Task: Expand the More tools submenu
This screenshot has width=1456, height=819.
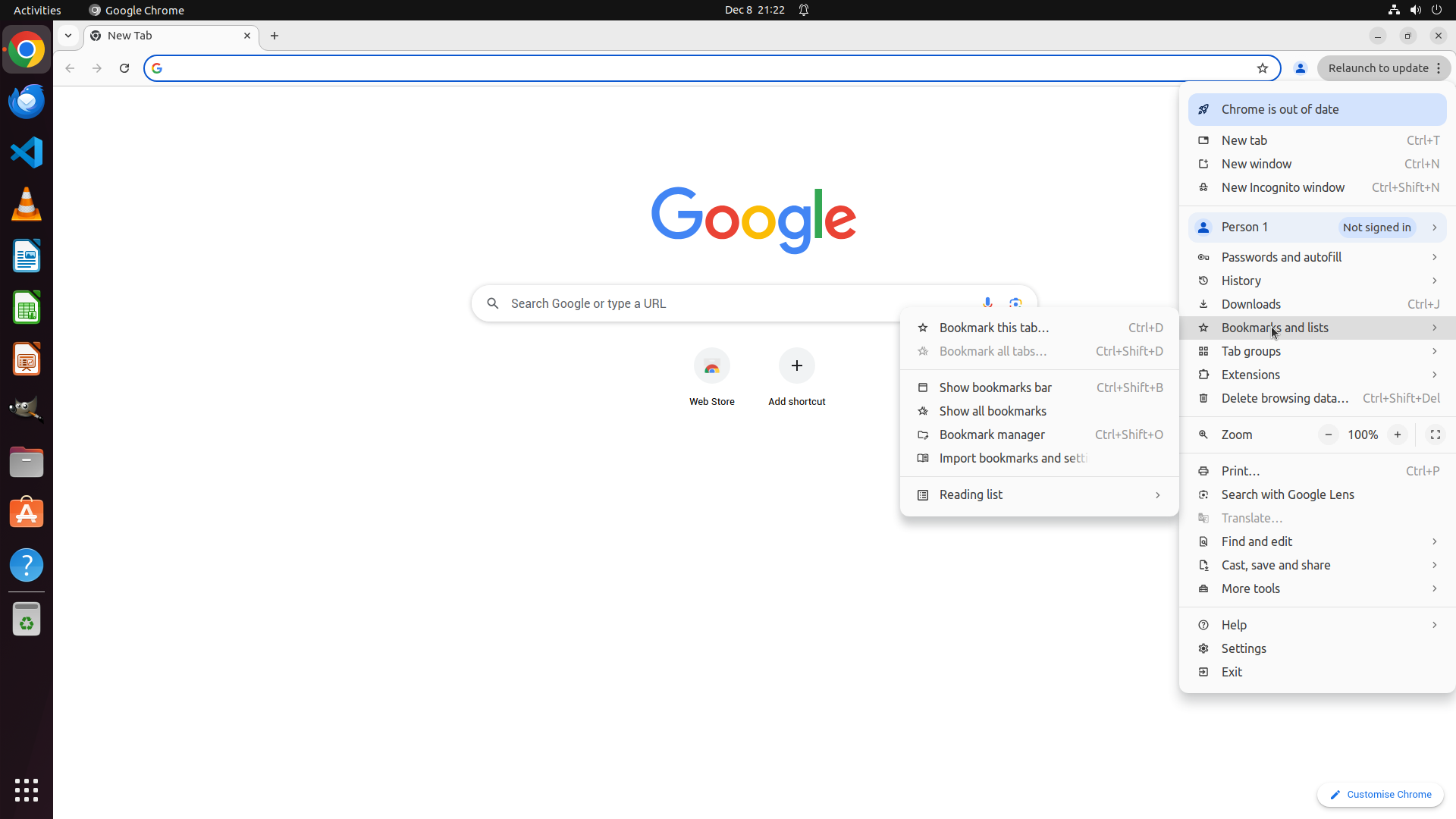Action: [x=1317, y=588]
